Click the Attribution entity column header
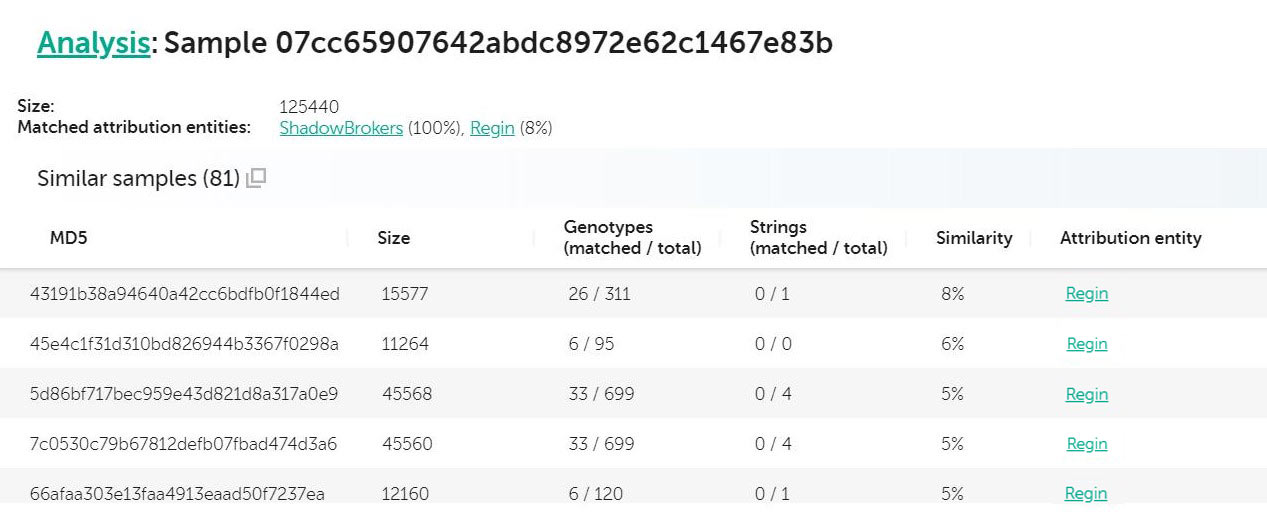 [1130, 238]
